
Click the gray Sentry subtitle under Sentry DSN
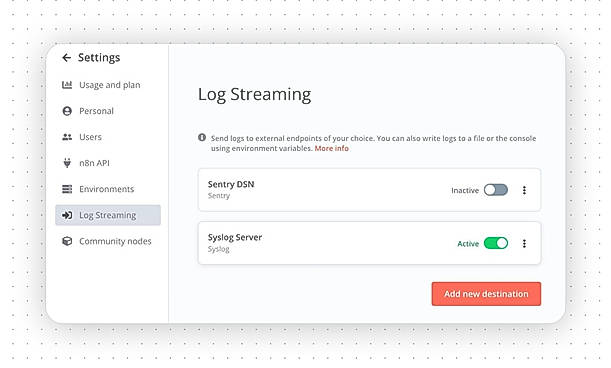pos(219,196)
